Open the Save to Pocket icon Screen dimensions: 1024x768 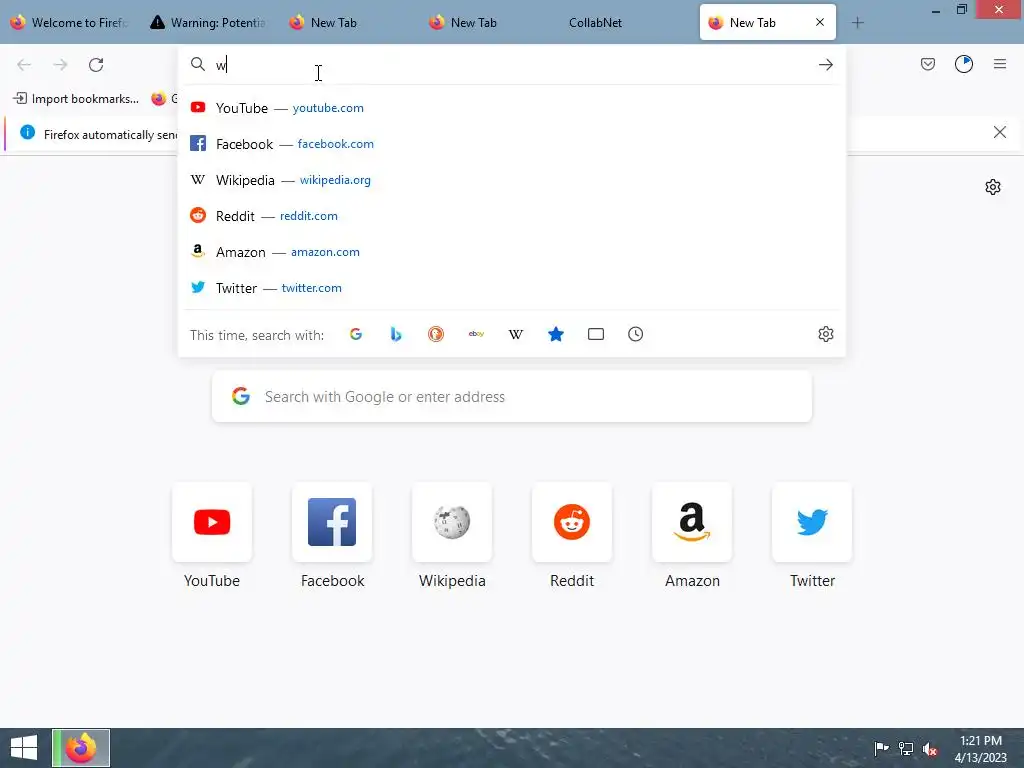[x=927, y=64]
